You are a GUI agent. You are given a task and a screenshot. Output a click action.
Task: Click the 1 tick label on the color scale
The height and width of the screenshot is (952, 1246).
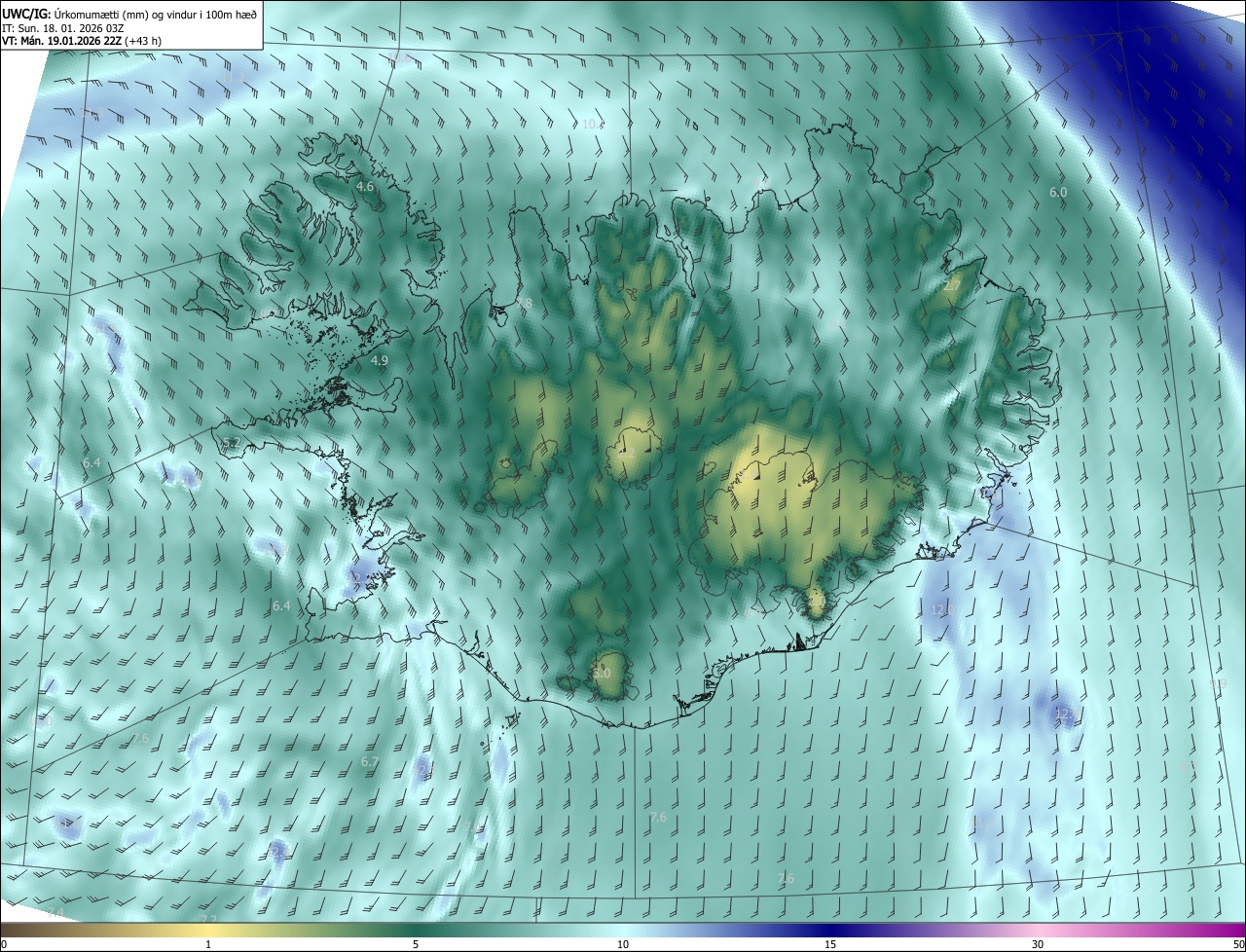point(208,945)
